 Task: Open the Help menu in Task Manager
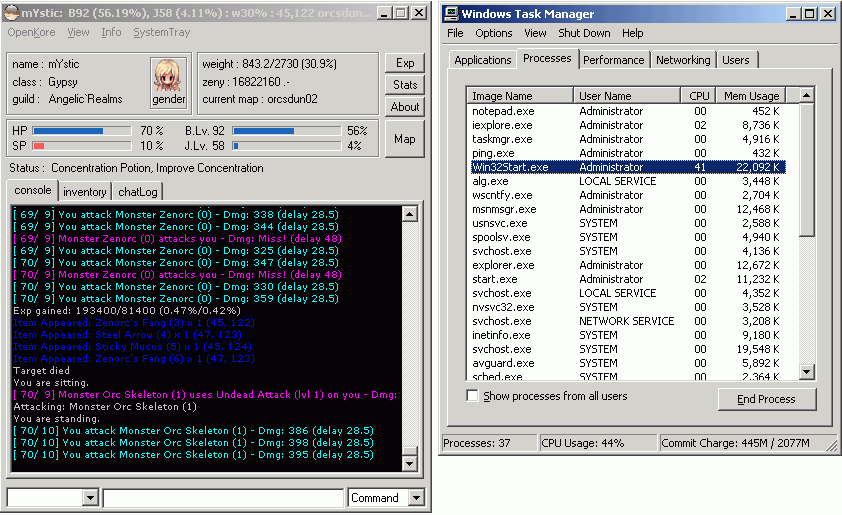click(633, 33)
